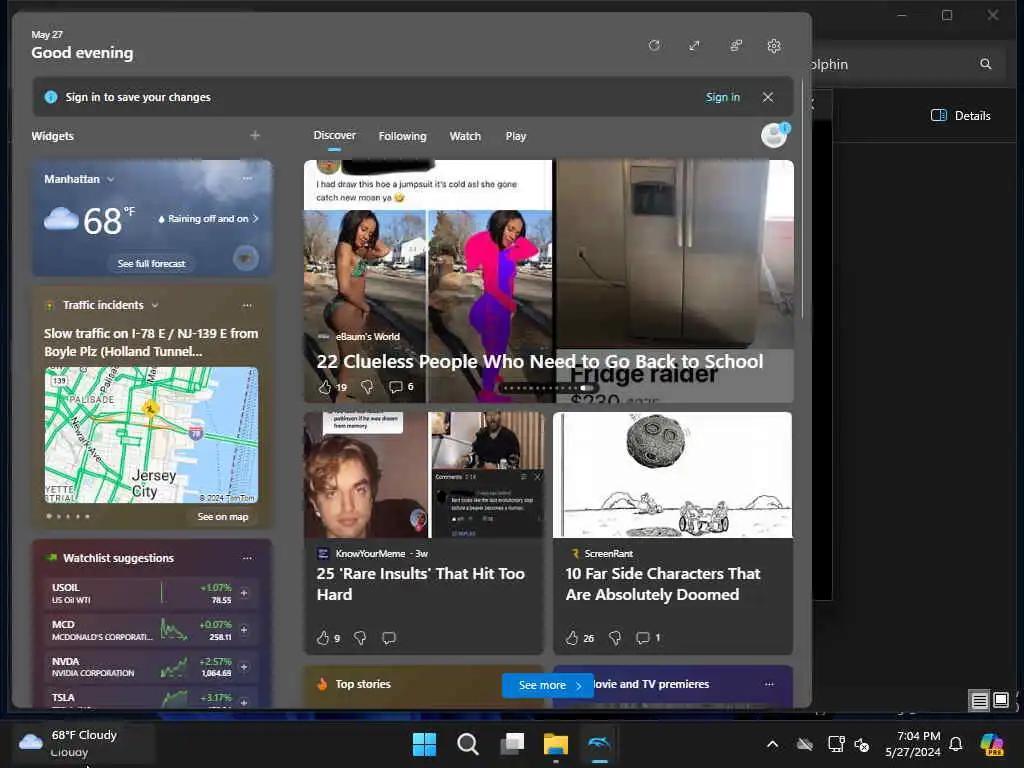The image size is (1024, 768).
Task: Open the profile avatar with notification badge
Action: pyautogui.click(x=775, y=135)
